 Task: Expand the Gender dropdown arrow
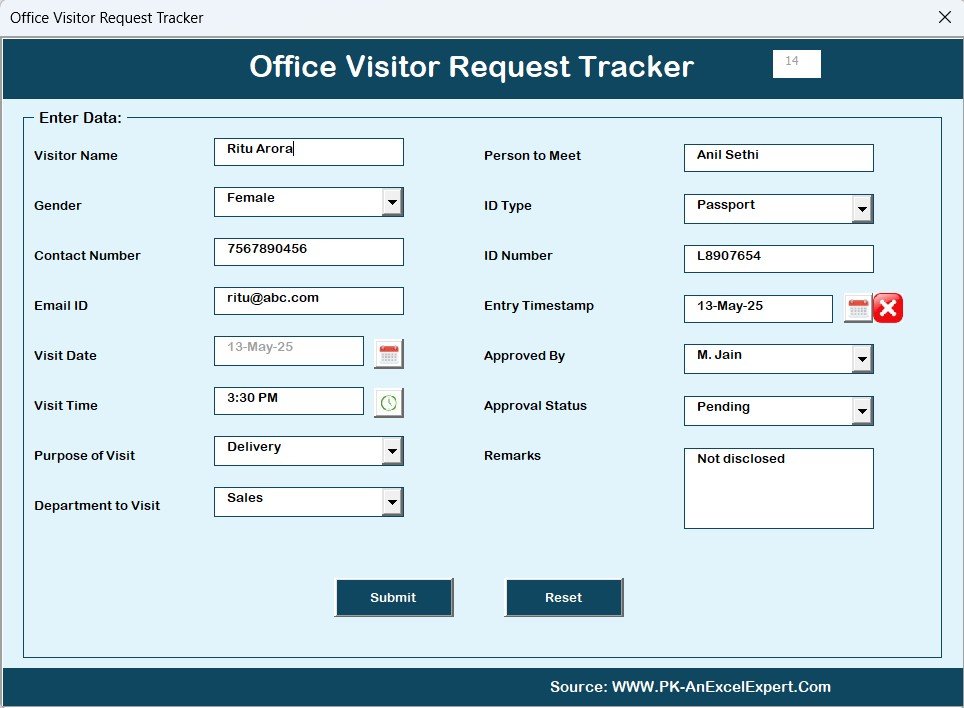pos(392,202)
